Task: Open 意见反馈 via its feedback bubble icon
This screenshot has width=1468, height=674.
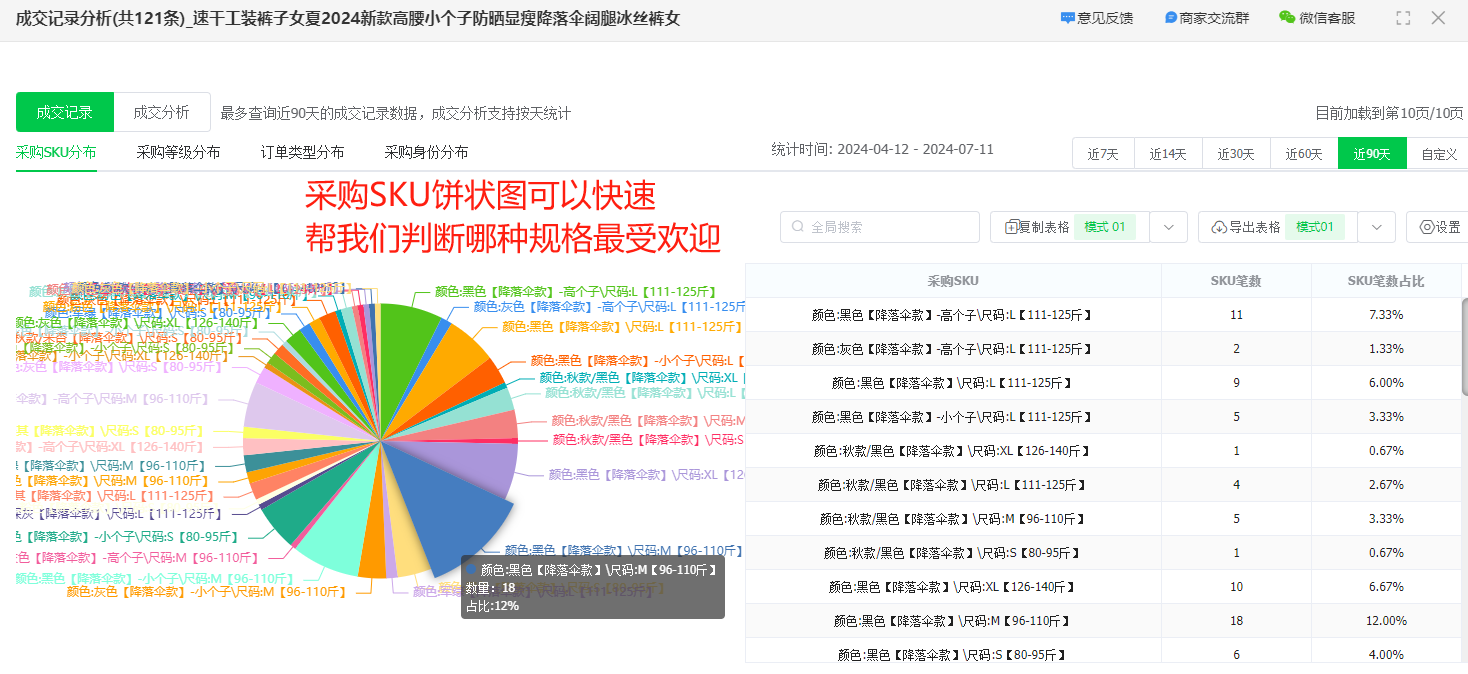Action: coord(1070,17)
